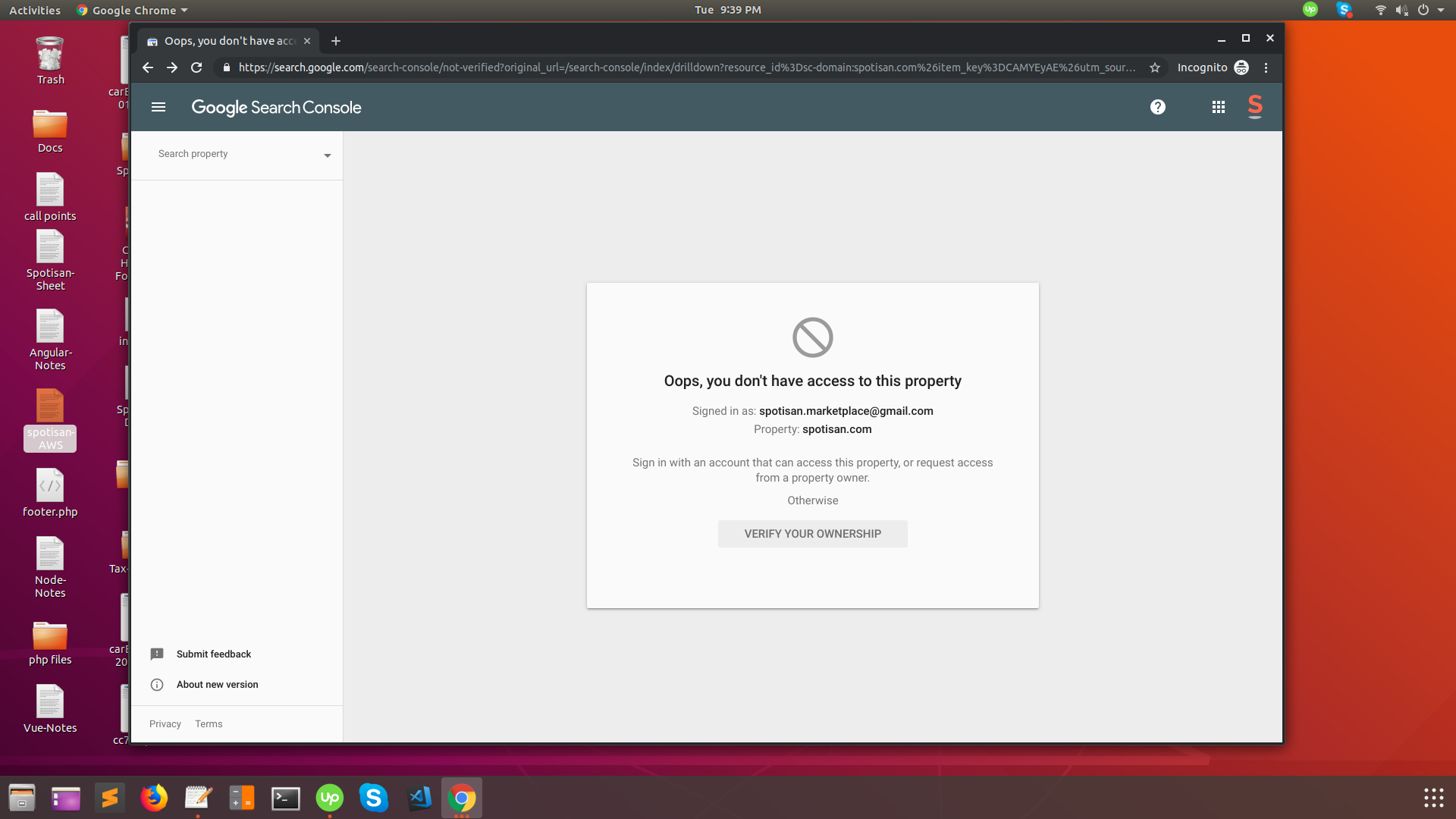
Task: Click Submit feedback in the sidebar
Action: pos(213,654)
